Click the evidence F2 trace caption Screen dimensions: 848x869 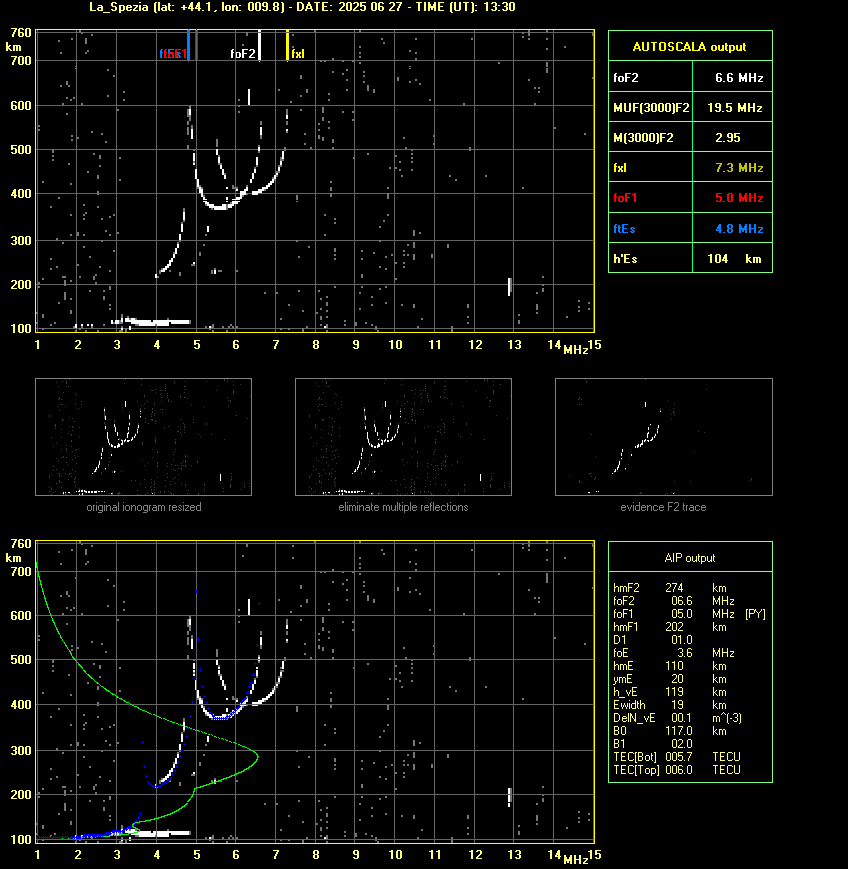pos(663,507)
